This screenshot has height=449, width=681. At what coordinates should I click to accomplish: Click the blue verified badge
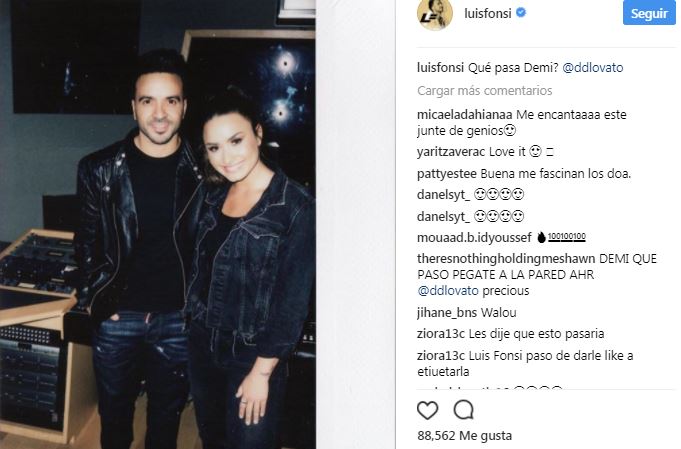521,13
